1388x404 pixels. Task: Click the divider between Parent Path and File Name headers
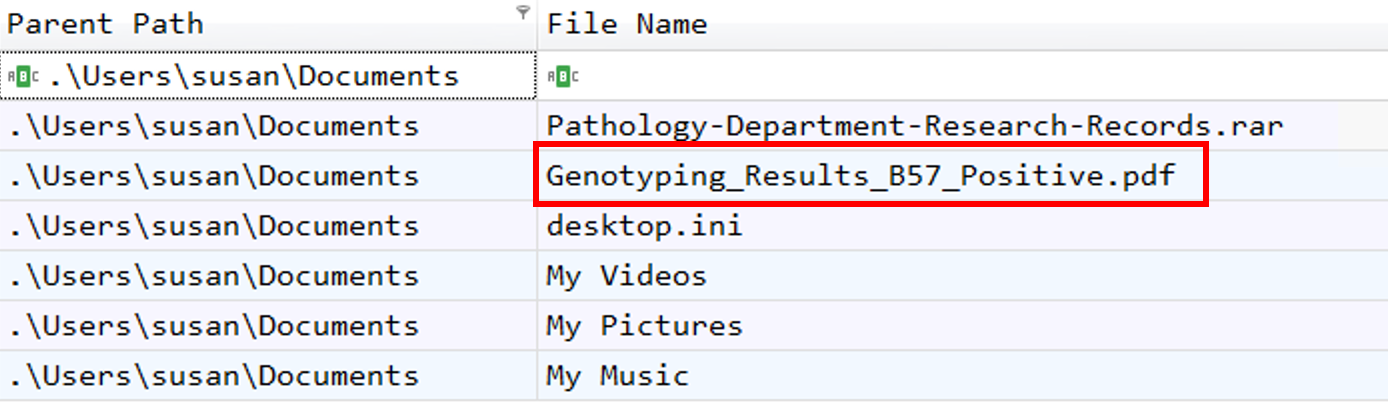tap(537, 24)
